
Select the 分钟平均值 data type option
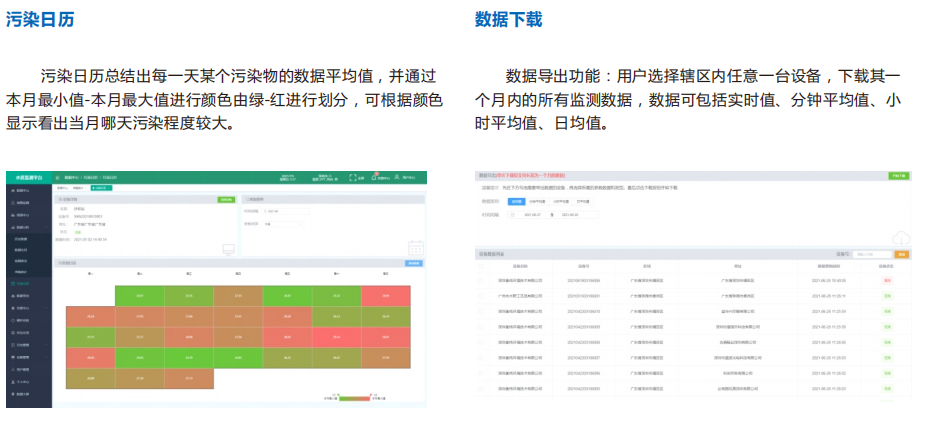(537, 201)
